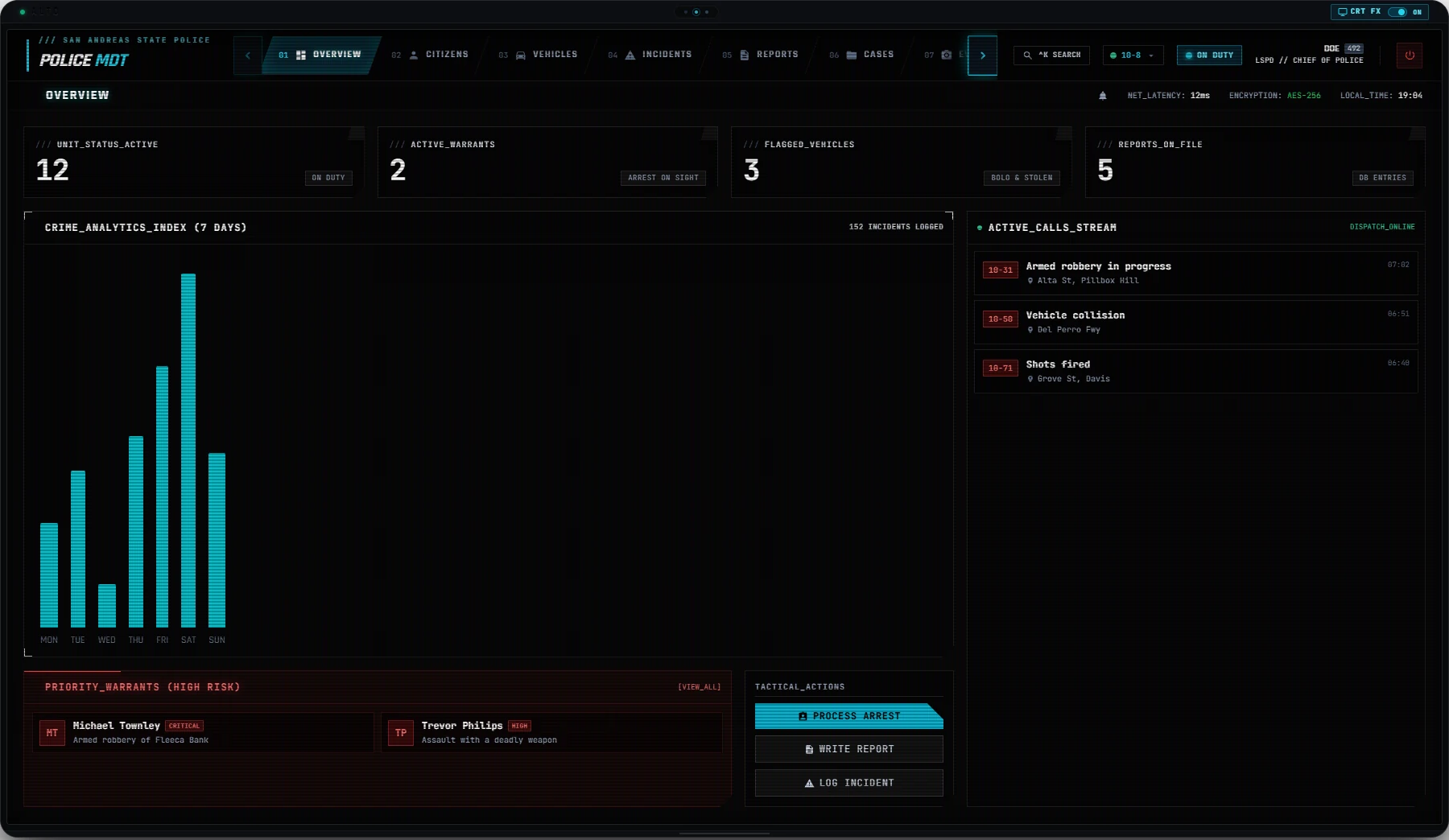Open the notifications bell icon
This screenshot has height=840, width=1449.
(x=1103, y=96)
